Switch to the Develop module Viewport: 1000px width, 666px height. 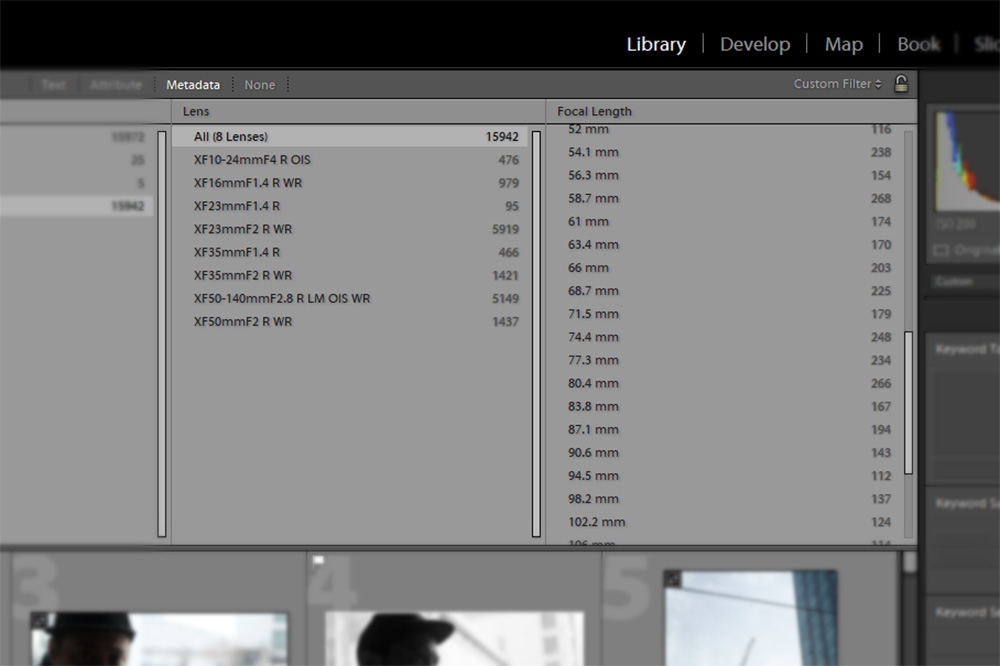click(755, 44)
